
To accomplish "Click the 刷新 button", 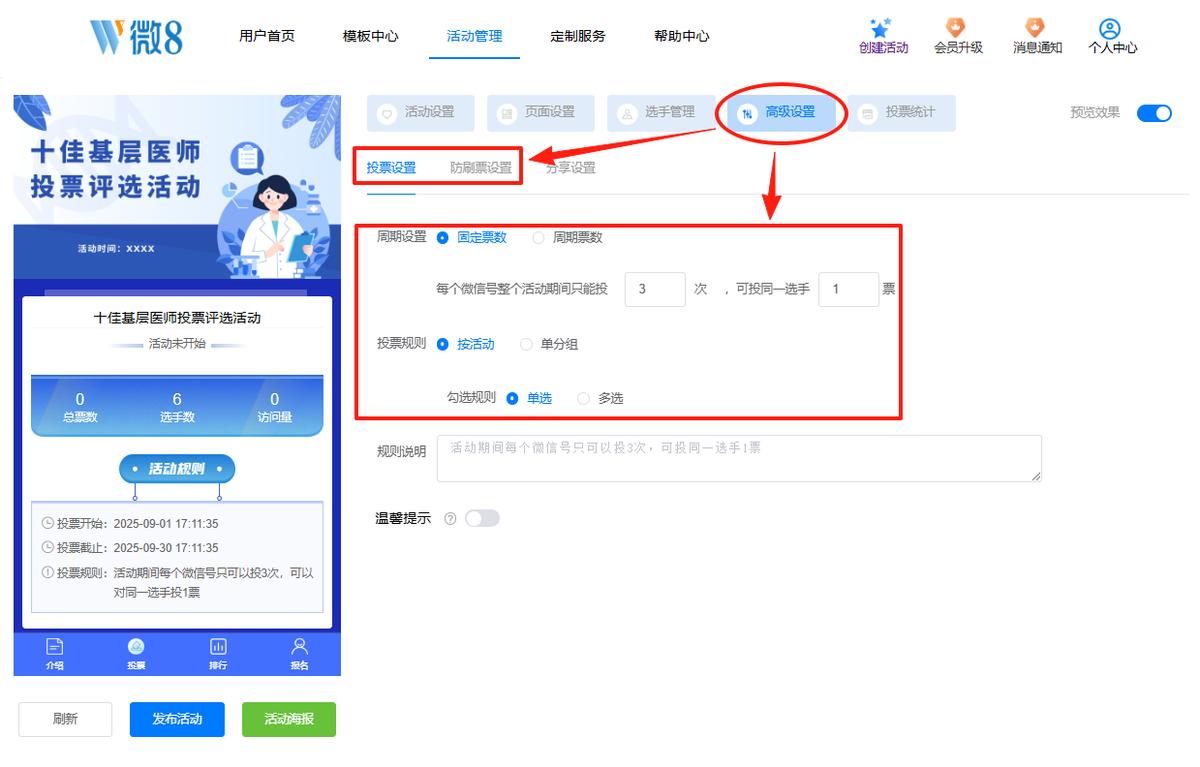I will (65, 719).
